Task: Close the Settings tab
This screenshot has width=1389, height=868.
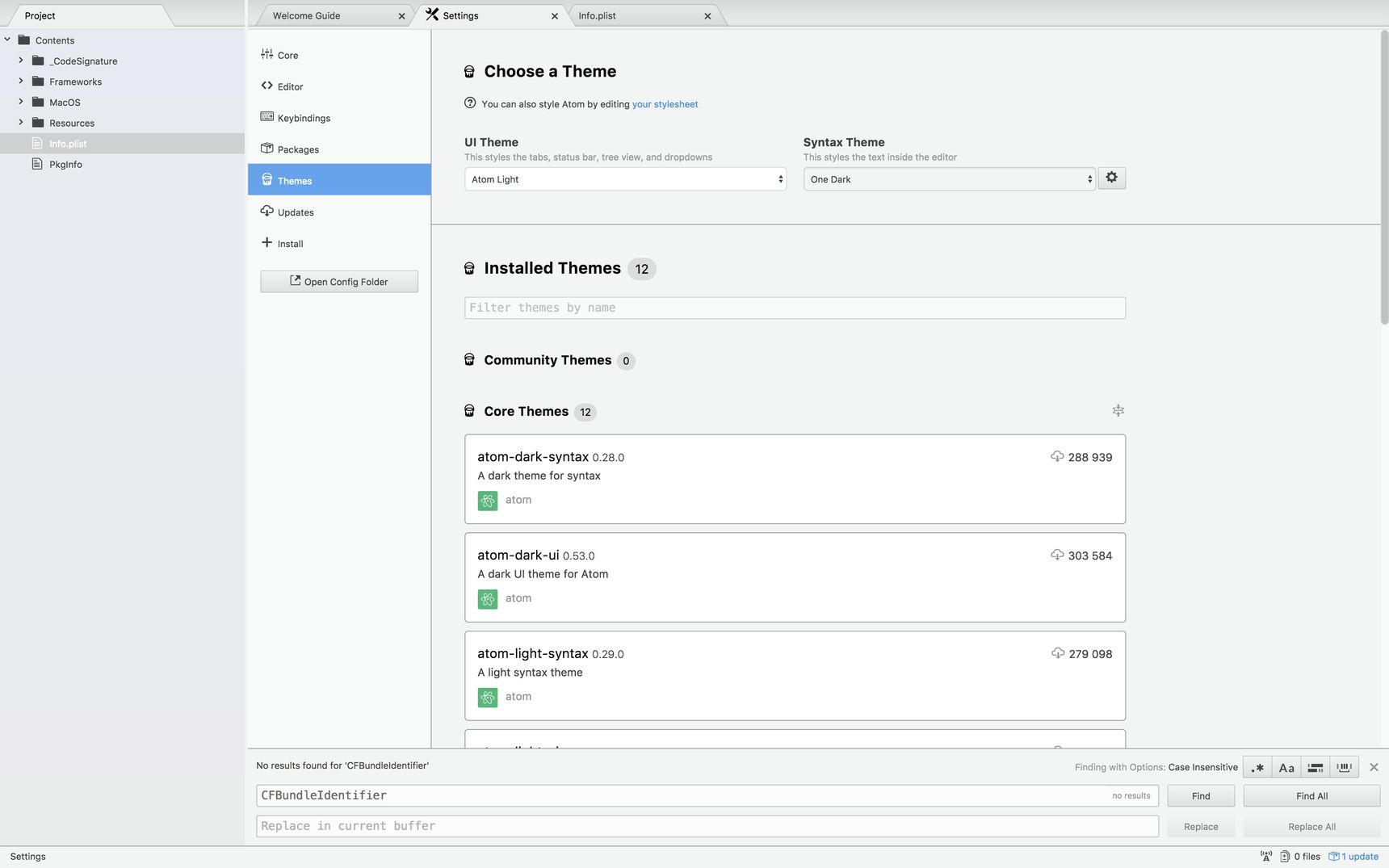Action: click(555, 16)
